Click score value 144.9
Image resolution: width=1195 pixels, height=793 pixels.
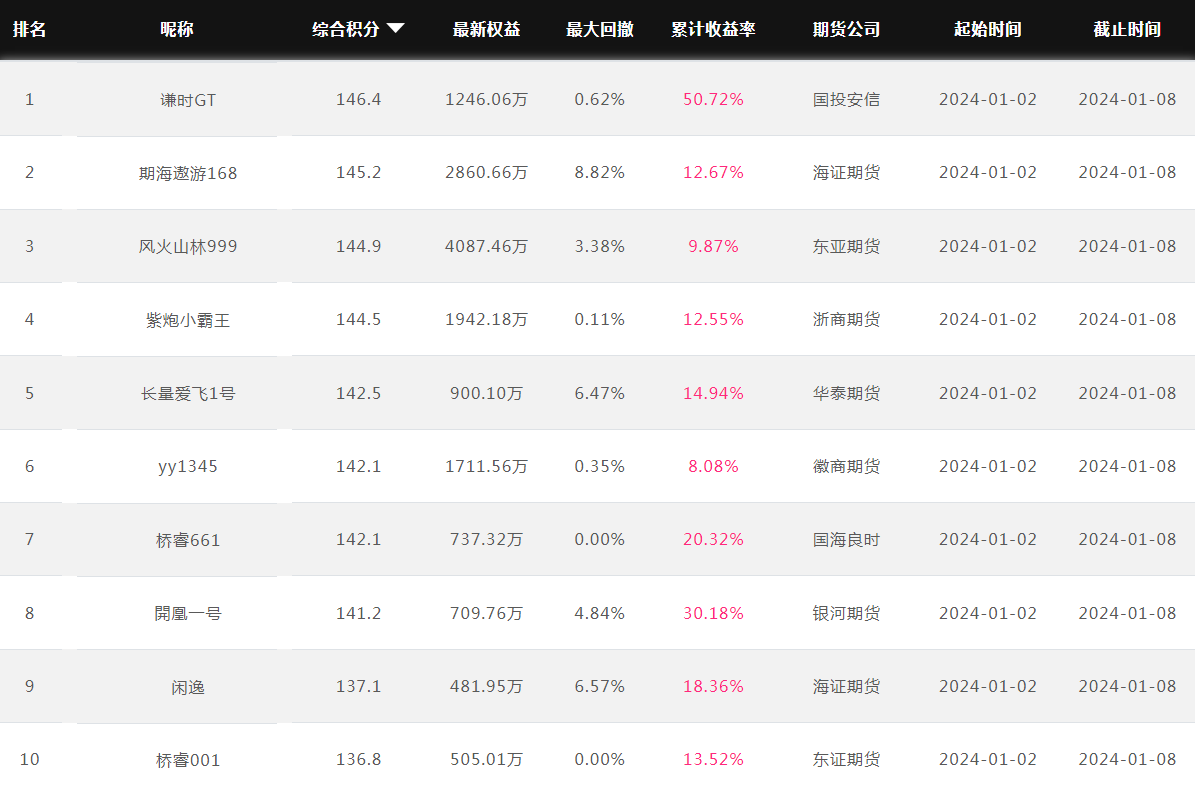358,246
